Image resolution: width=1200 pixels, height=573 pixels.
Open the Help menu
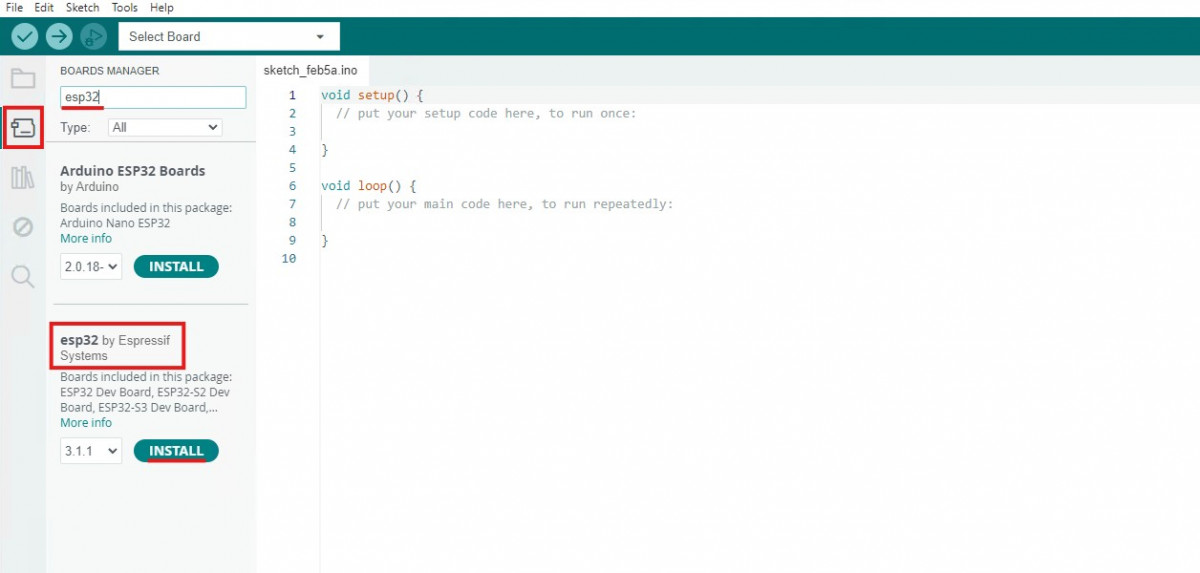pos(162,7)
